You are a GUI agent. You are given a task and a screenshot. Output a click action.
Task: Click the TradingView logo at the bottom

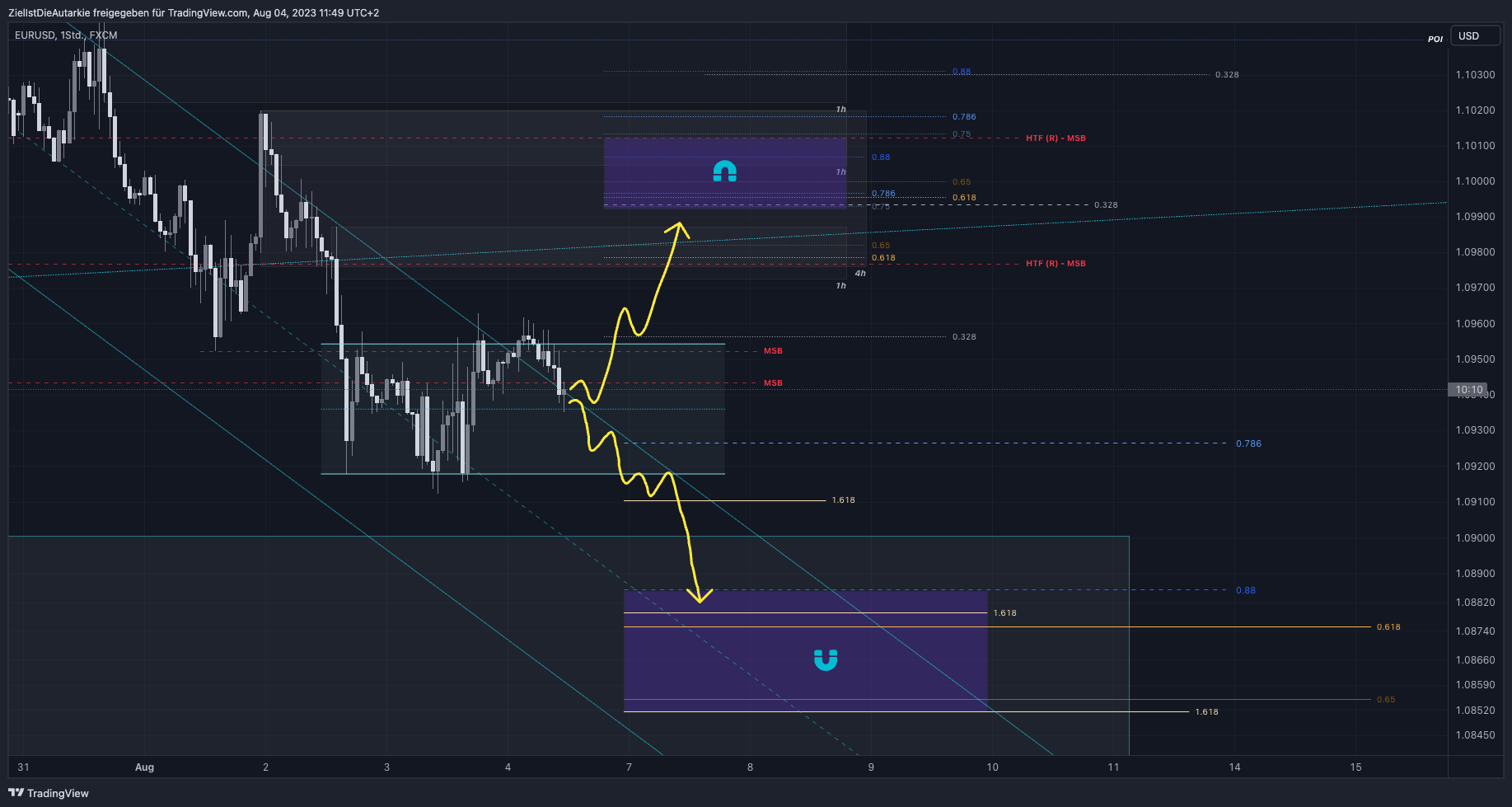click(x=49, y=793)
